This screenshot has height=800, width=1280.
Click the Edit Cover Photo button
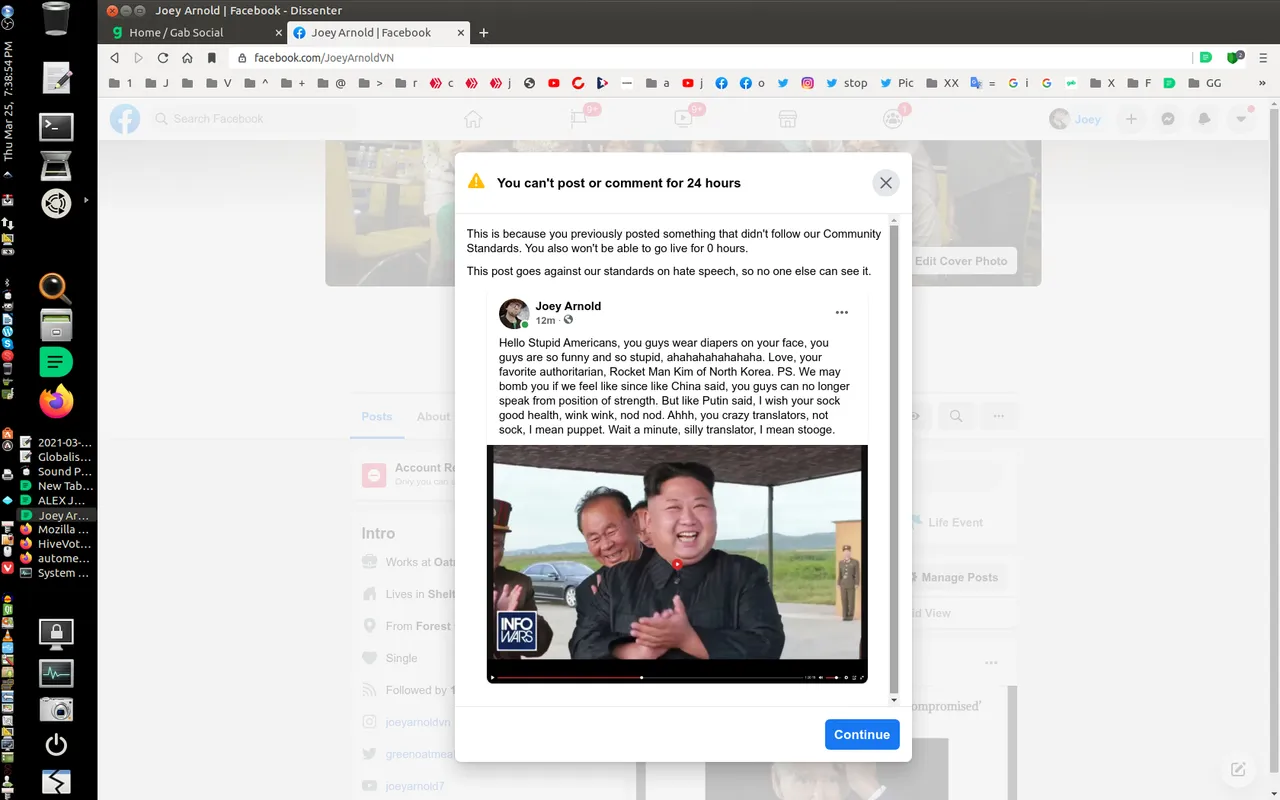pos(961,261)
